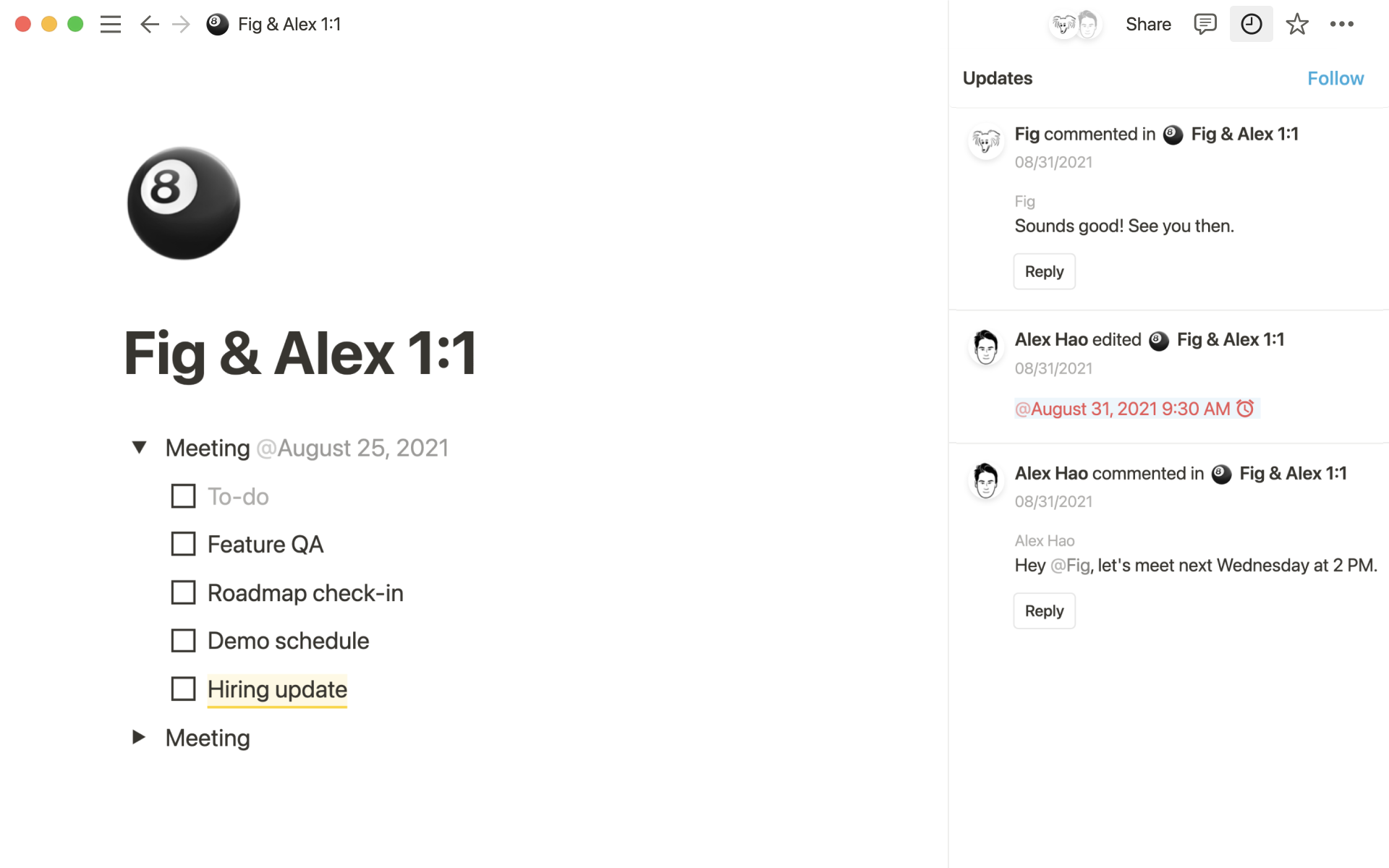Mark Hiring update as done
The height and width of the screenshot is (868, 1389).
click(x=183, y=689)
